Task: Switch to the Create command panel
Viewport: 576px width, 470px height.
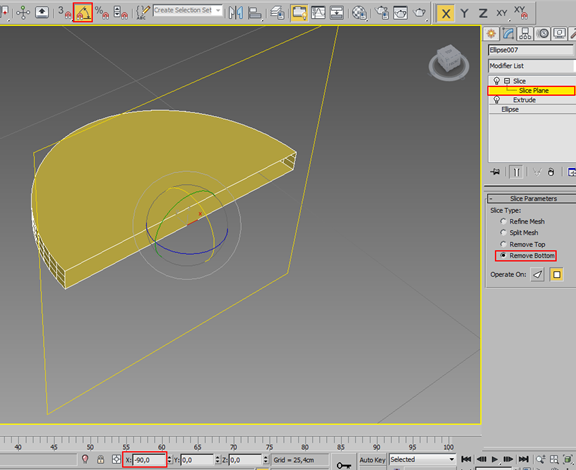Action: click(491, 34)
